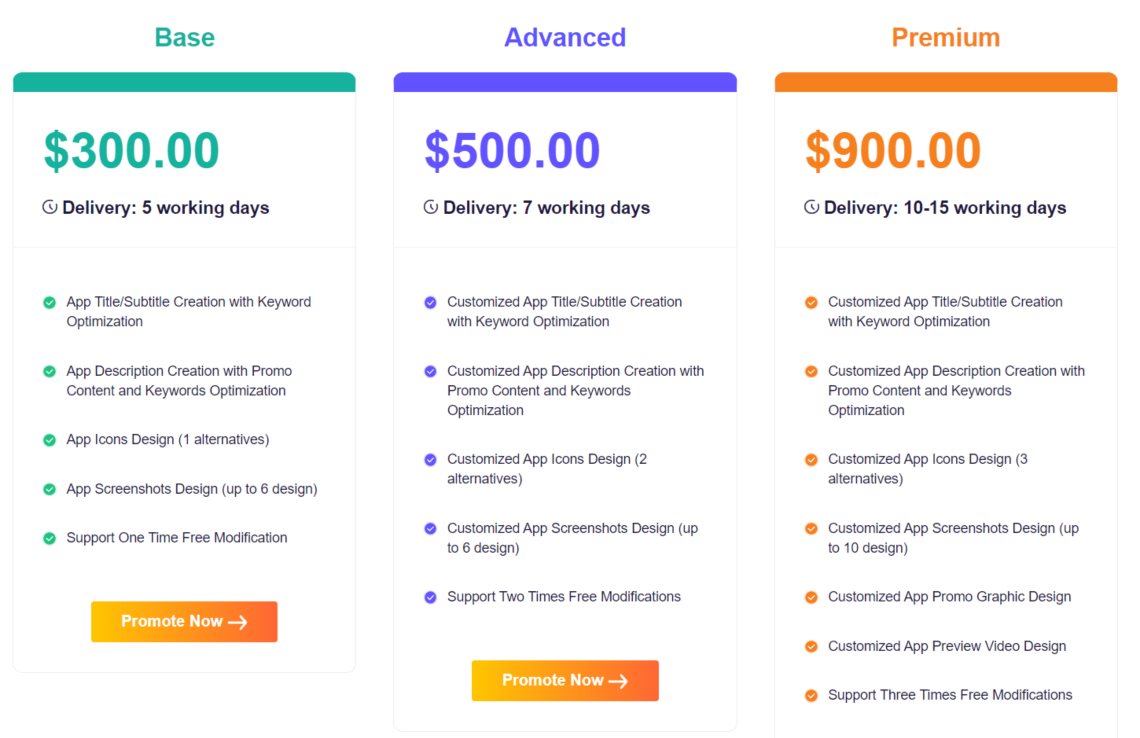The image size is (1140, 738).
Task: Click the orange bar atop Premium card
Action: (946, 81)
